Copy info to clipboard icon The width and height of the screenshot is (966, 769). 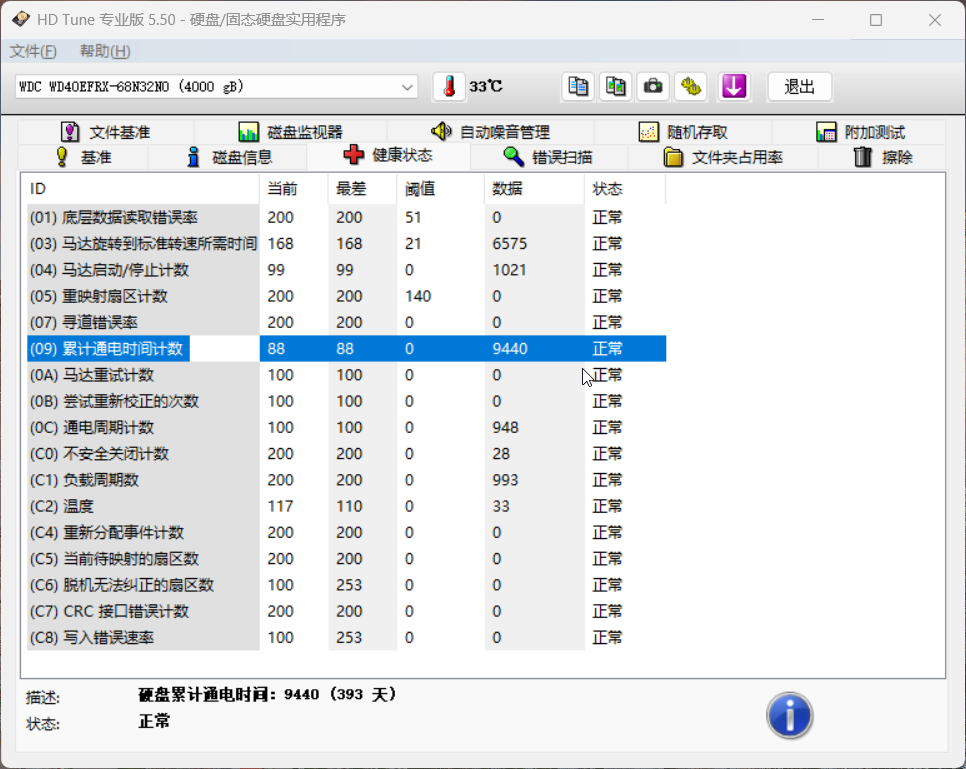[x=578, y=87]
